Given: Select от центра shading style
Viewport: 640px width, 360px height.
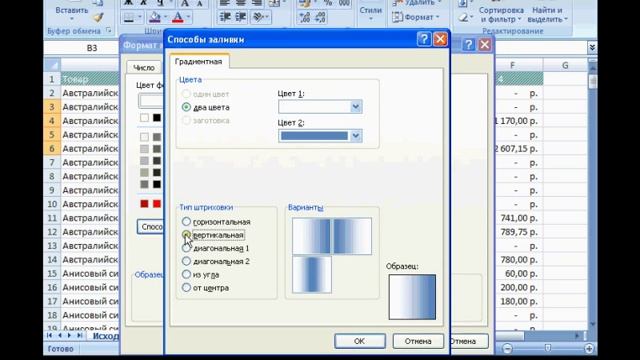Looking at the screenshot, I should point(186,288).
